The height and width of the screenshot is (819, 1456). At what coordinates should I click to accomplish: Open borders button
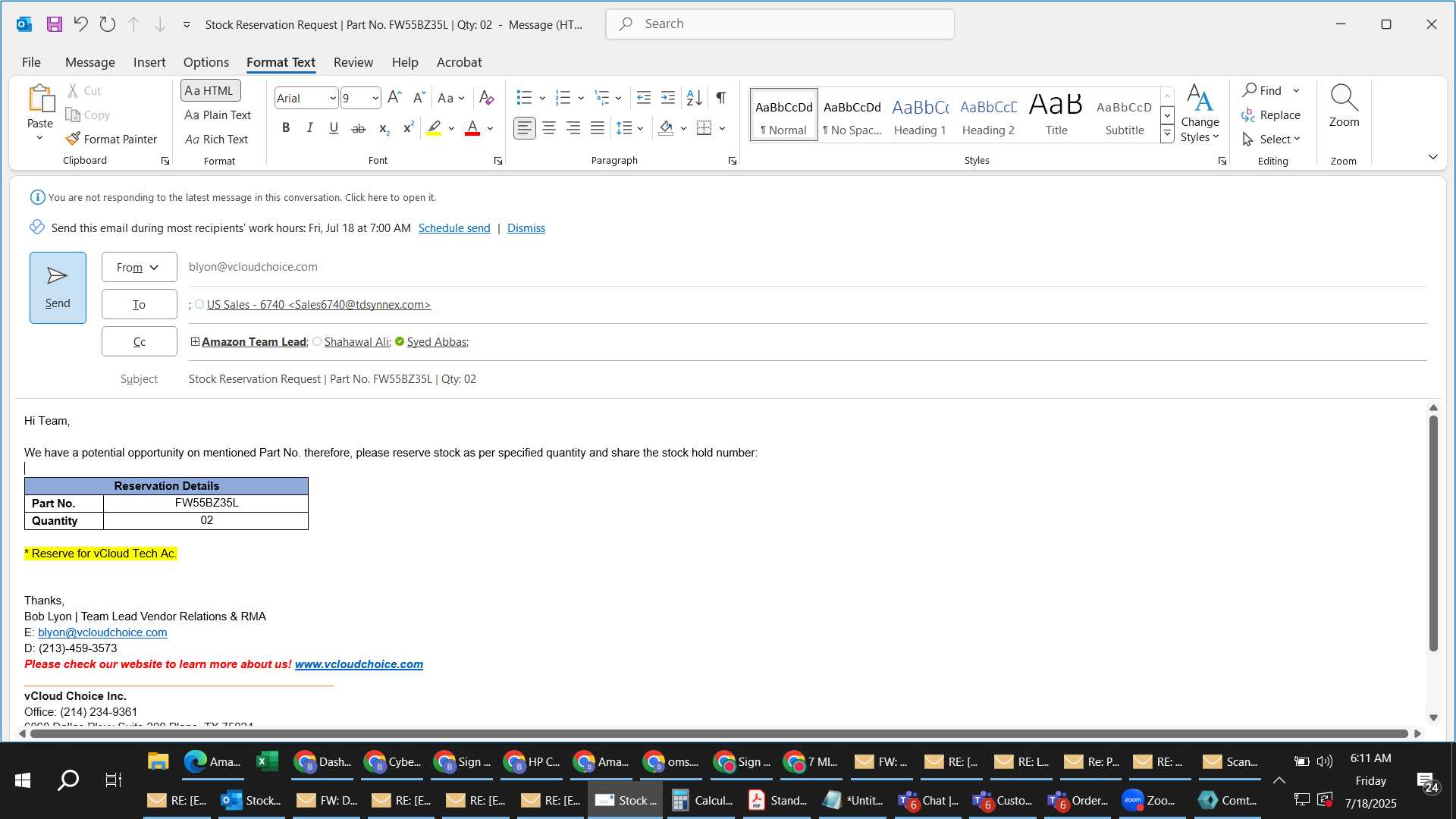[704, 128]
